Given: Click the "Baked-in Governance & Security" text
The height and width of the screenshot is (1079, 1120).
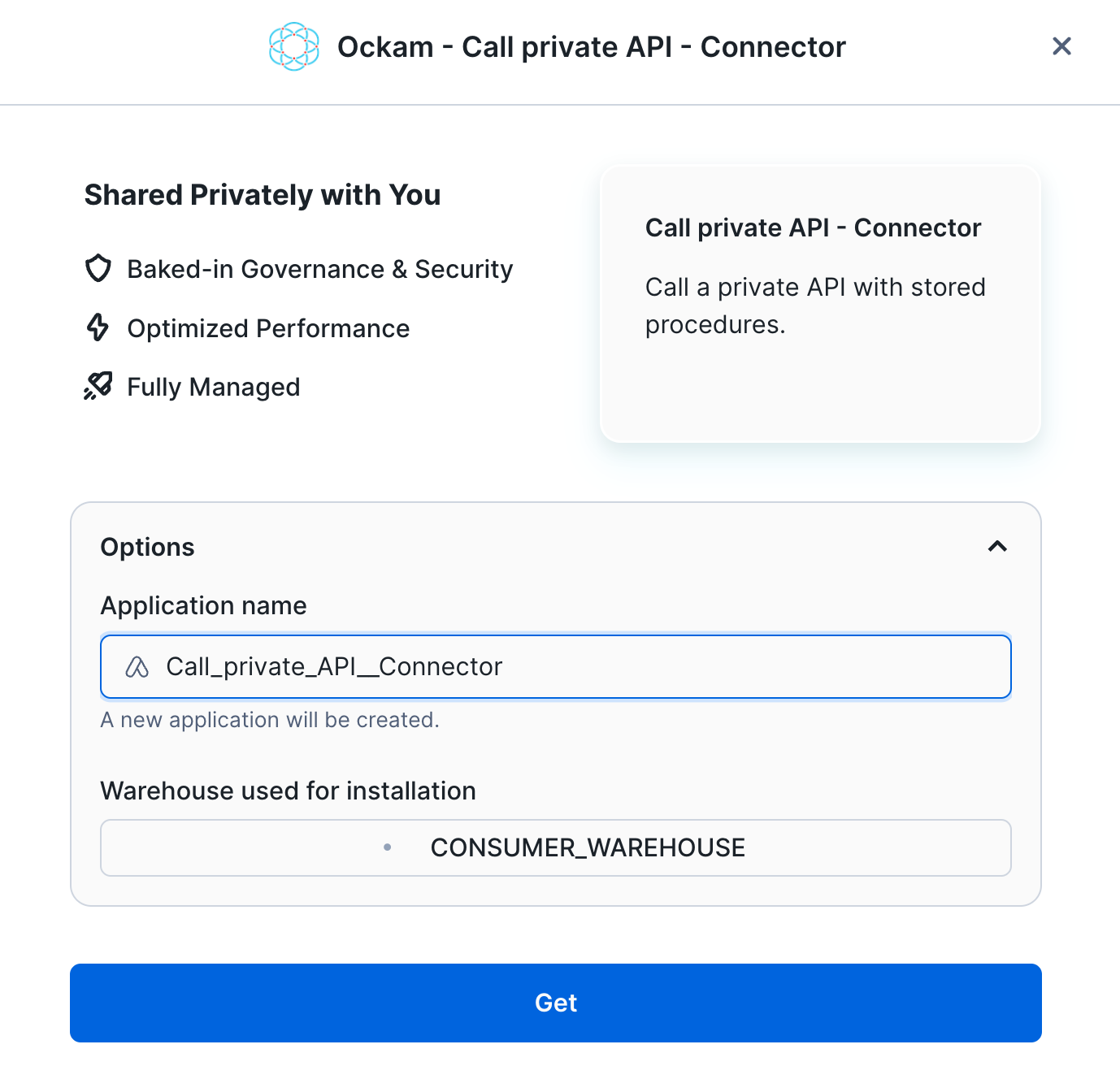Looking at the screenshot, I should [320, 269].
